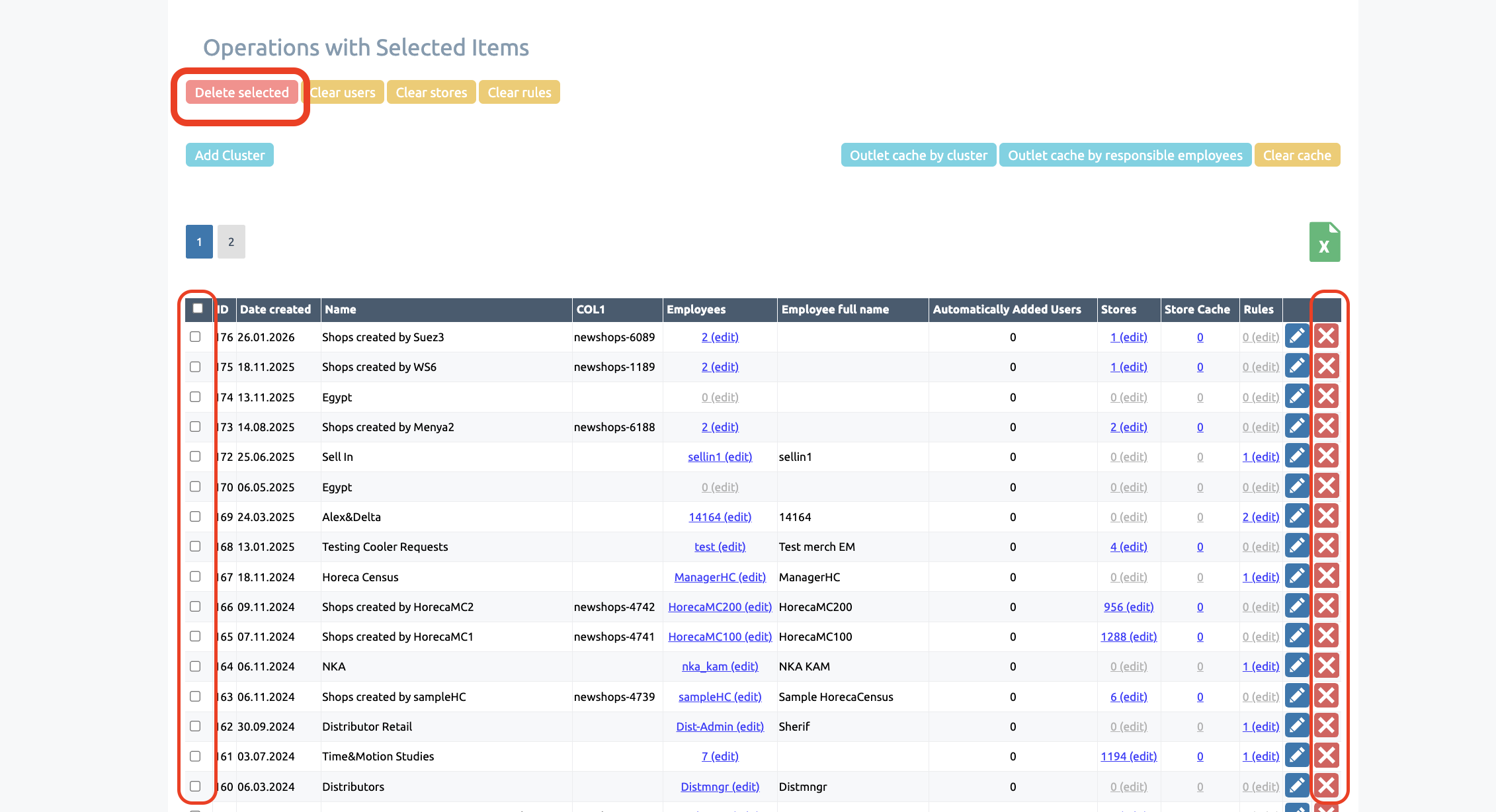Select page 1 in the pagination
The width and height of the screenshot is (1496, 812).
tap(199, 242)
